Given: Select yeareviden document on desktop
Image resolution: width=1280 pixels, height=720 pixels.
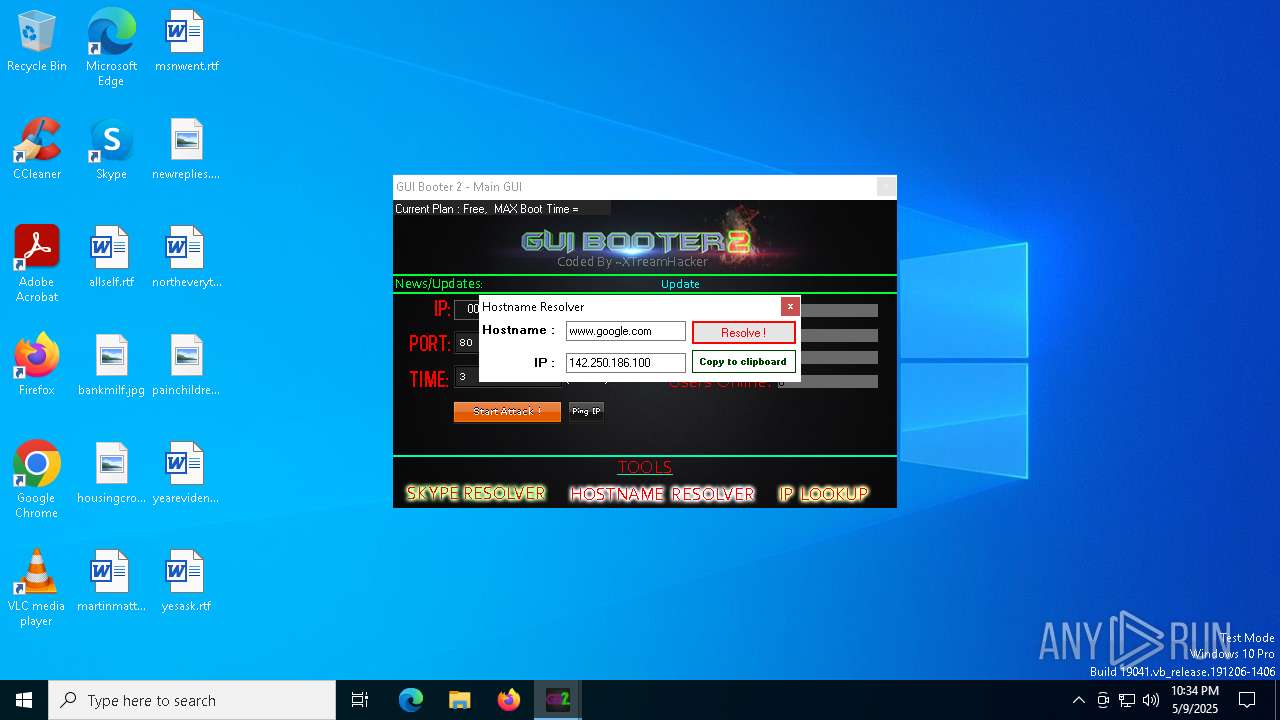Looking at the screenshot, I should pos(186,473).
